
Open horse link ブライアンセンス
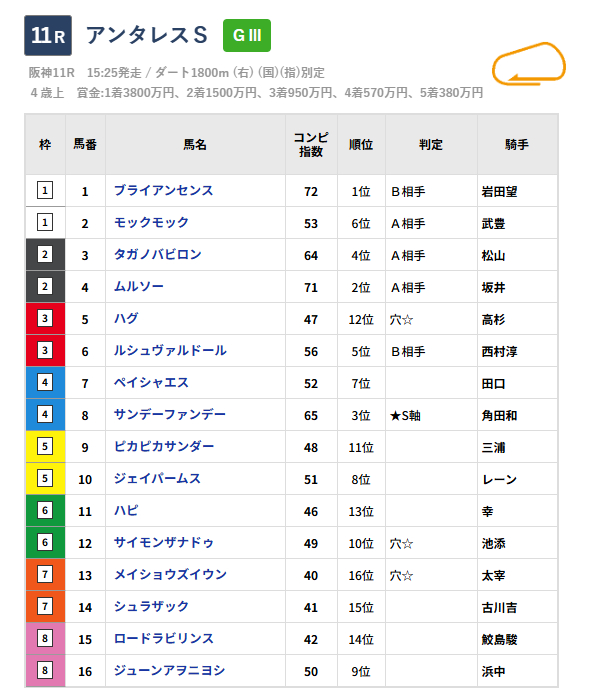[x=163, y=190]
